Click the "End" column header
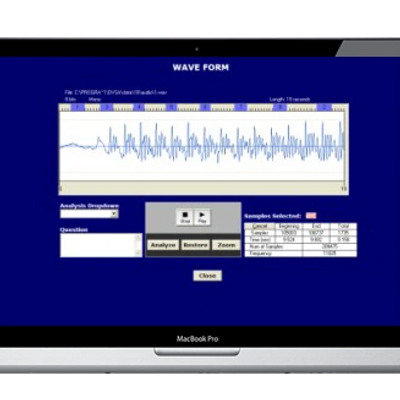 click(316, 226)
